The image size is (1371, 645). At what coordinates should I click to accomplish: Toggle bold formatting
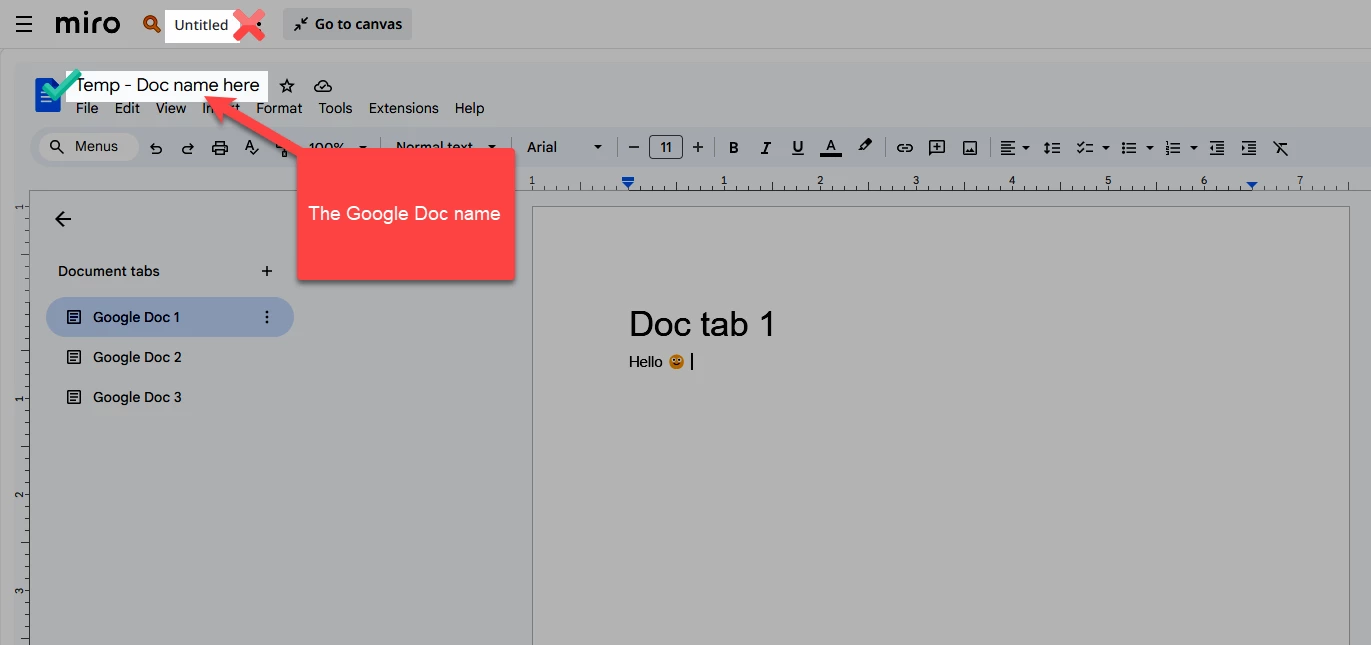coord(733,148)
